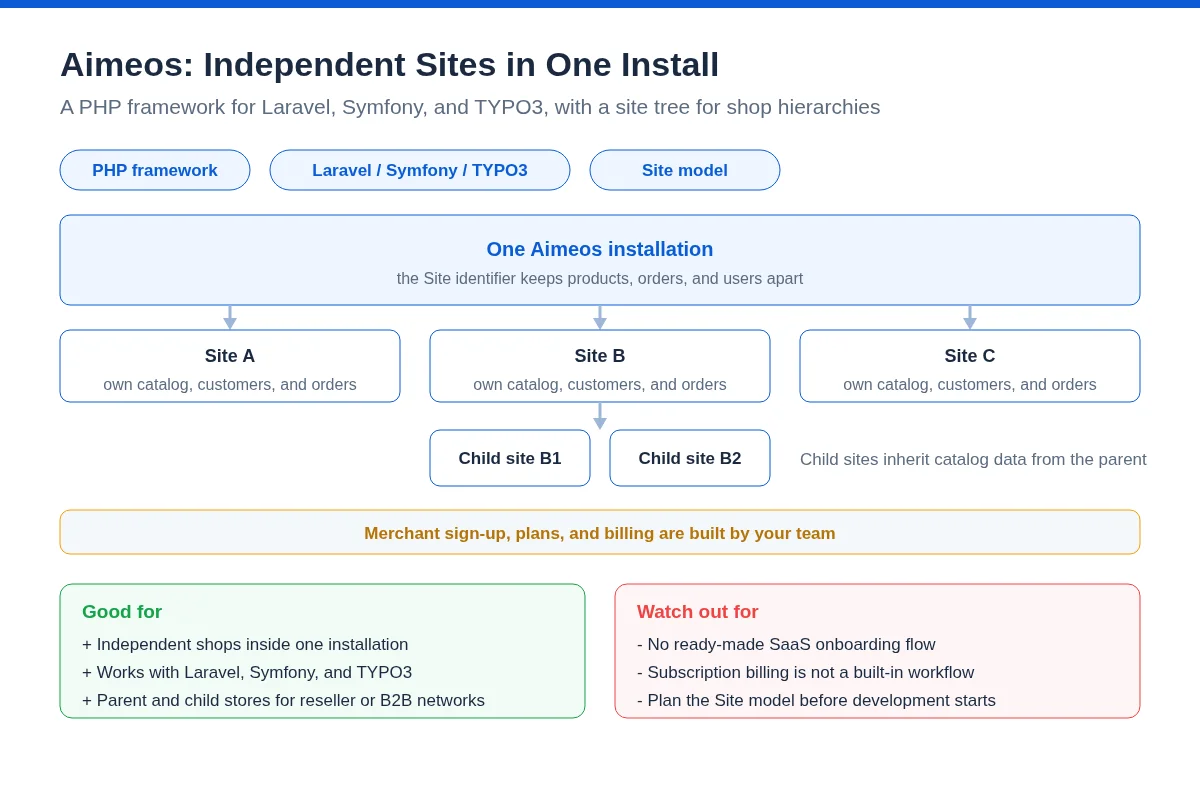This screenshot has width=1200, height=790.
Task: Select the Site C box
Action: point(970,366)
